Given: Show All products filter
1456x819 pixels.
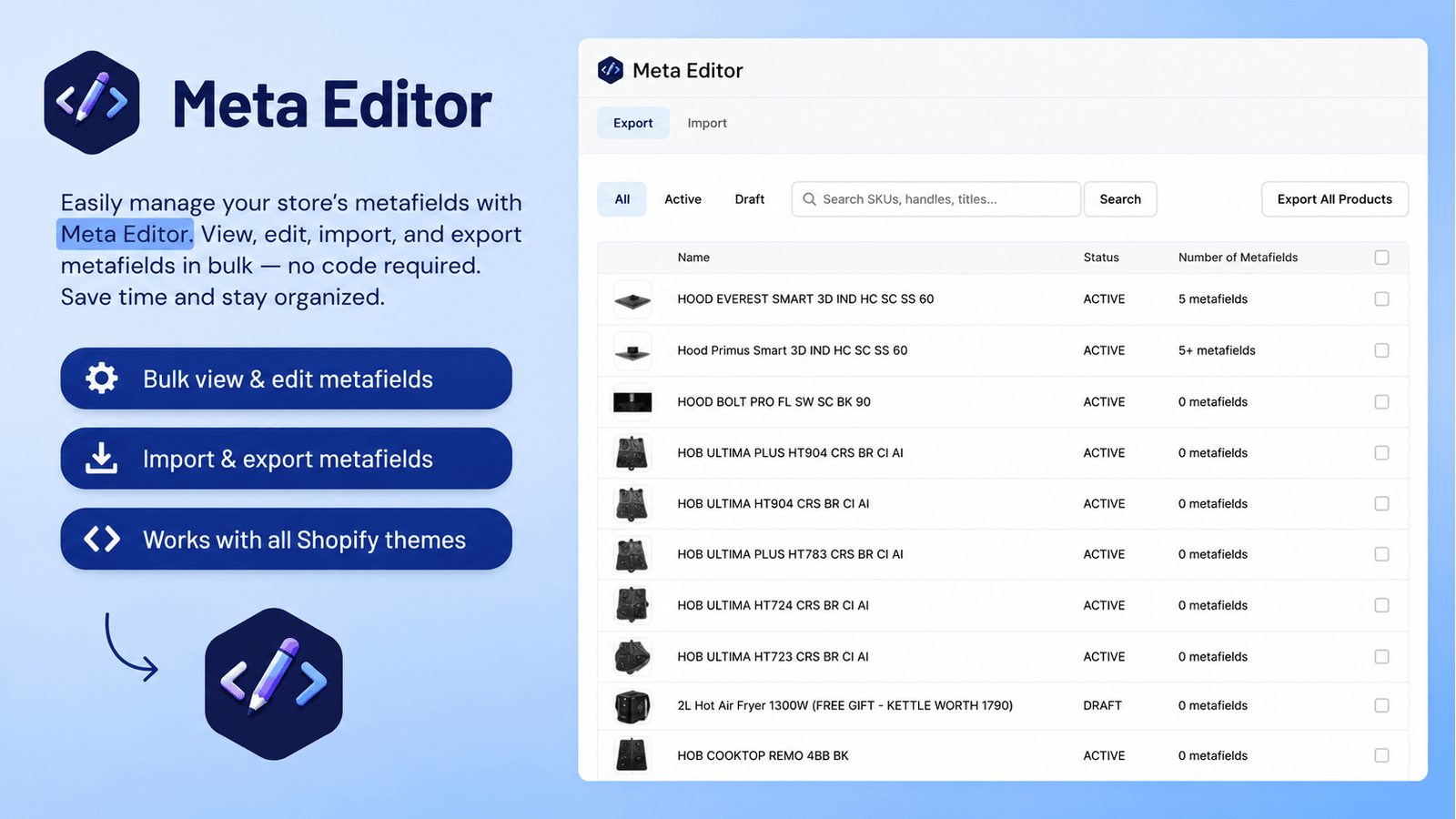Looking at the screenshot, I should click(622, 199).
